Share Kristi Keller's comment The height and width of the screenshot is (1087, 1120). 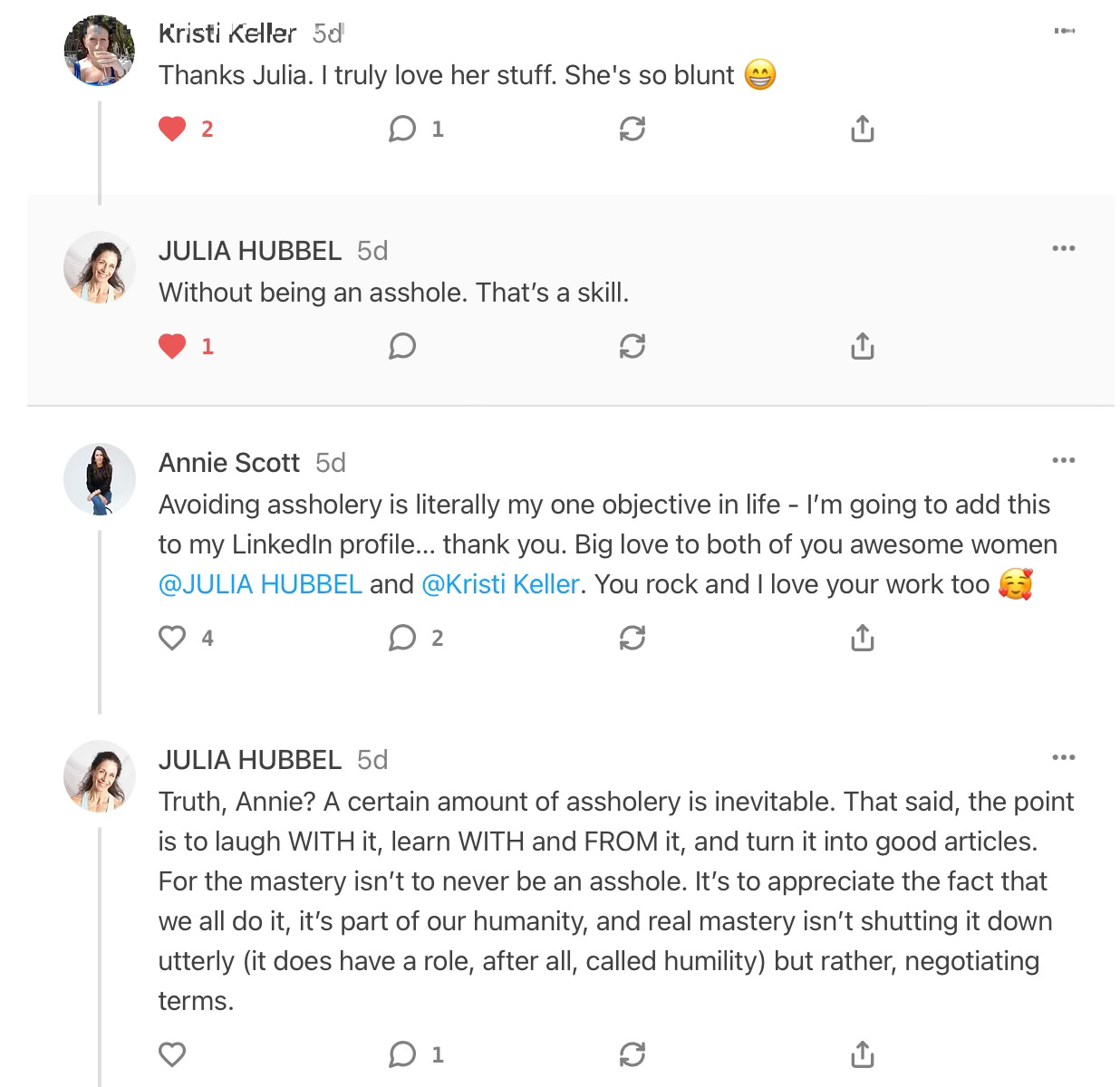click(x=863, y=130)
